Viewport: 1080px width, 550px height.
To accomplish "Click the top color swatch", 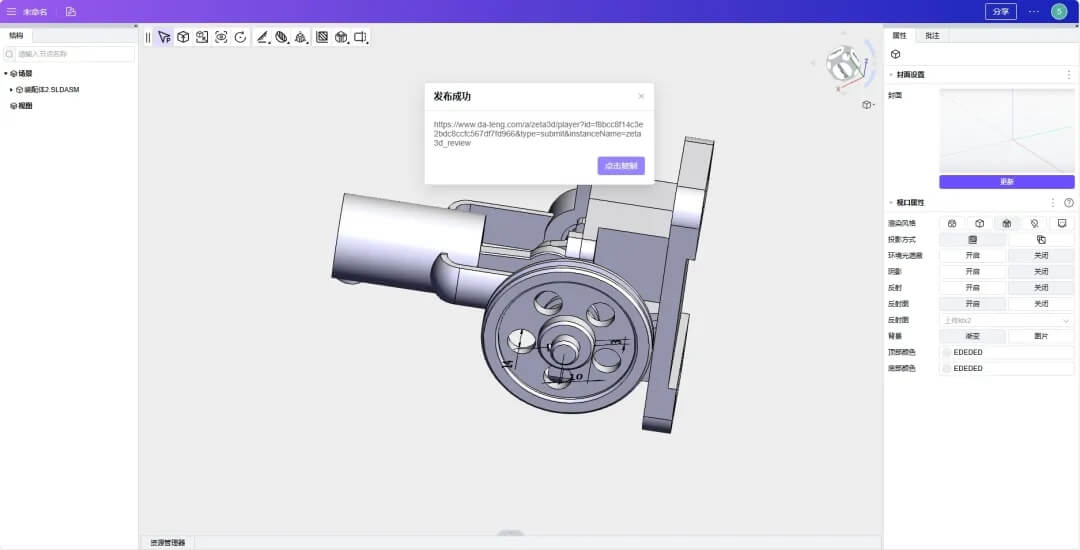I will 947,352.
